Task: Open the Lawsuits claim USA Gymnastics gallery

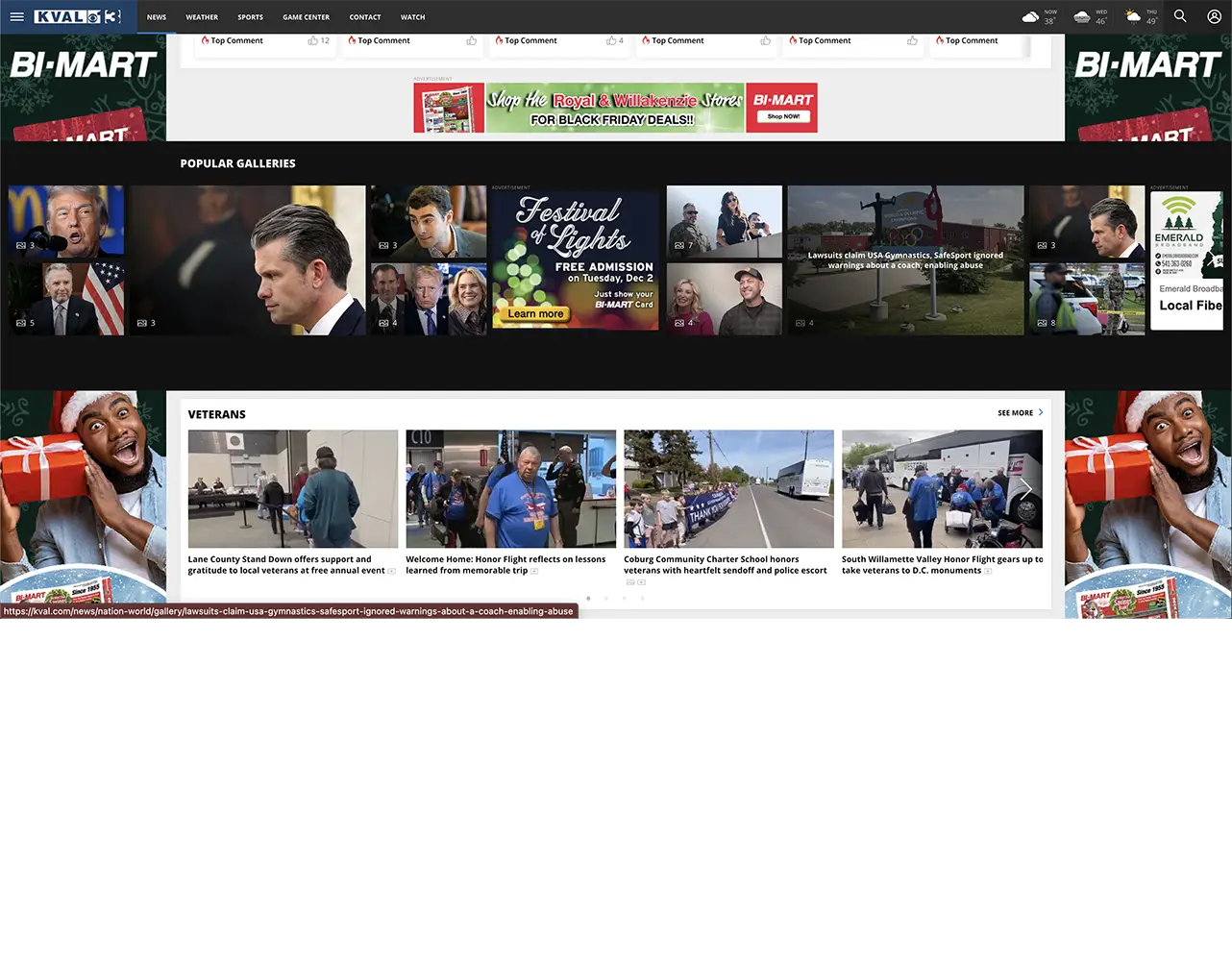Action: pyautogui.click(x=905, y=260)
